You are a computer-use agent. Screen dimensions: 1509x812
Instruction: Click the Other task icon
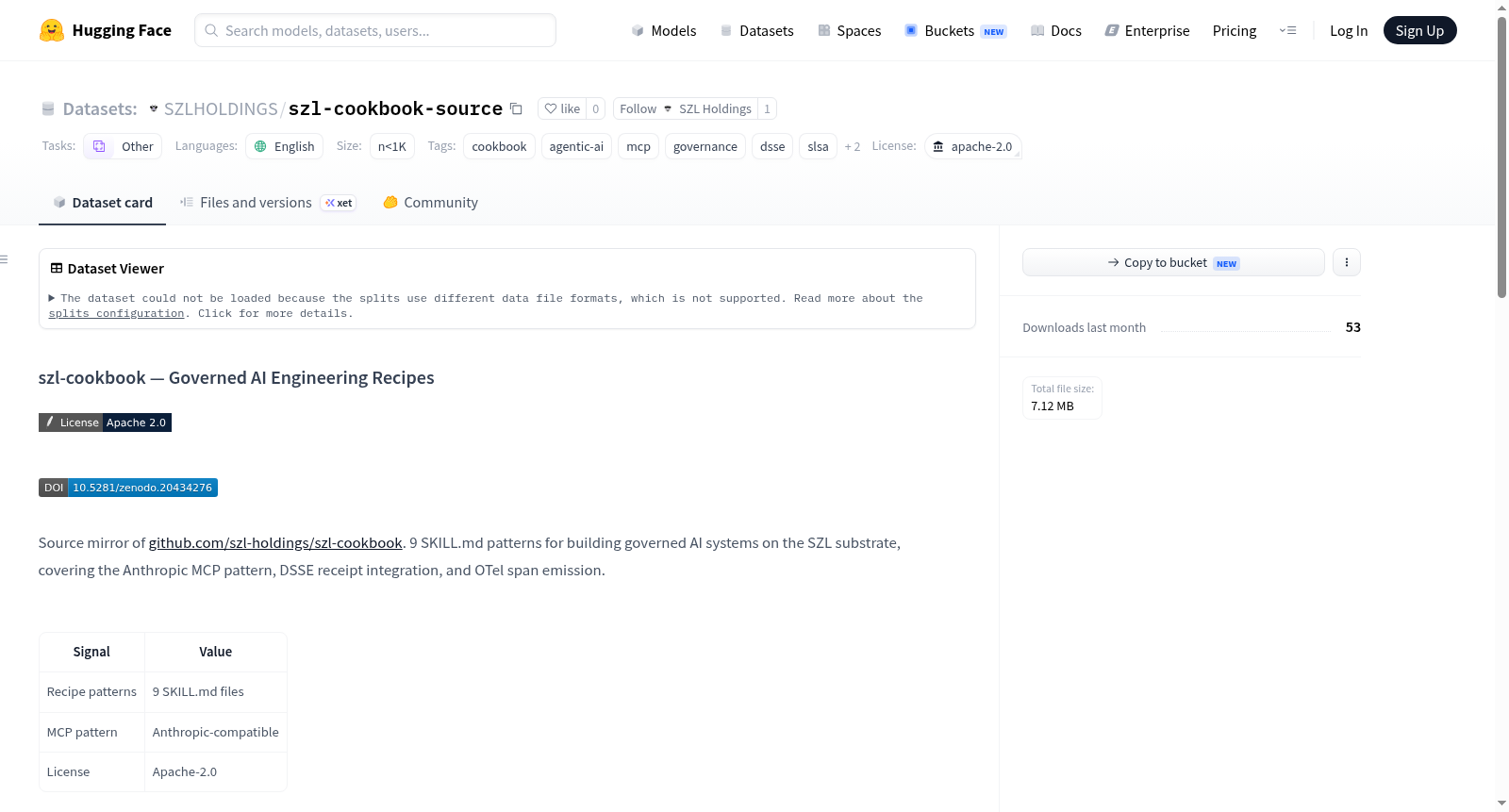[x=99, y=146]
